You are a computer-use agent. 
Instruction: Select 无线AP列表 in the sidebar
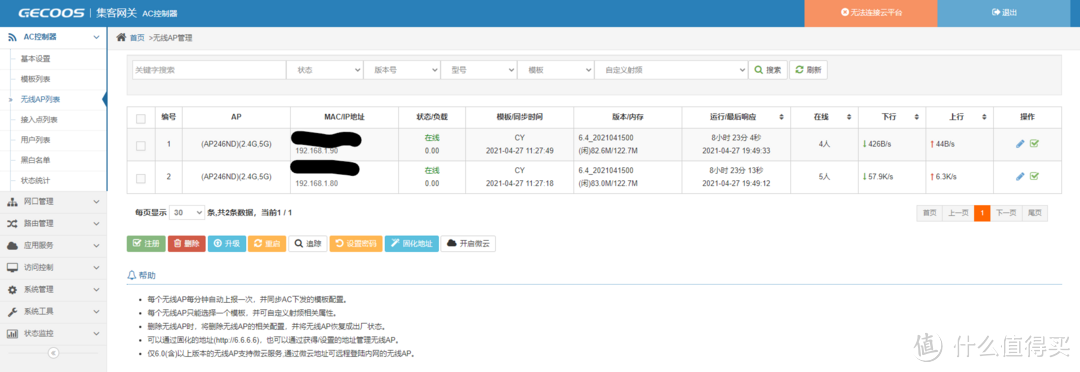(39, 99)
